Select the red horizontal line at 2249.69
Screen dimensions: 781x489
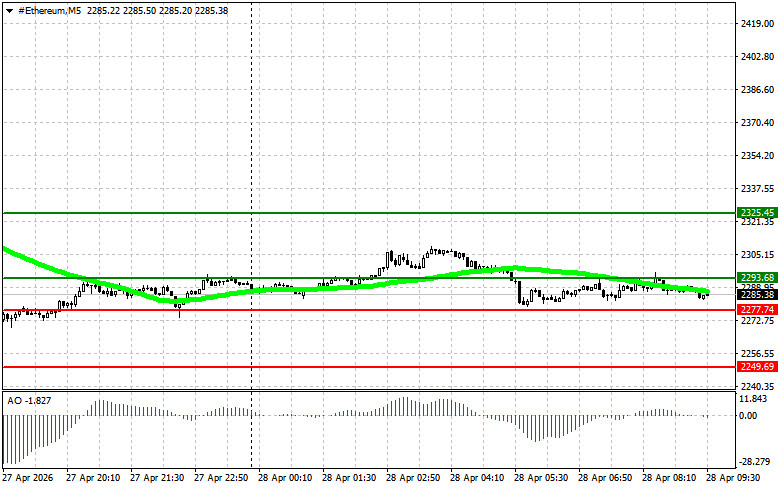click(369, 367)
